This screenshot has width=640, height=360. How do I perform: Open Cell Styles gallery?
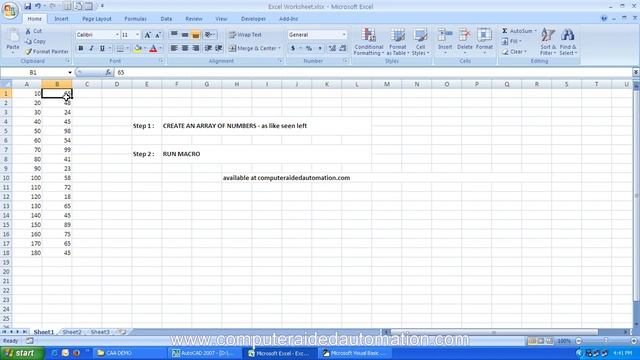point(420,42)
